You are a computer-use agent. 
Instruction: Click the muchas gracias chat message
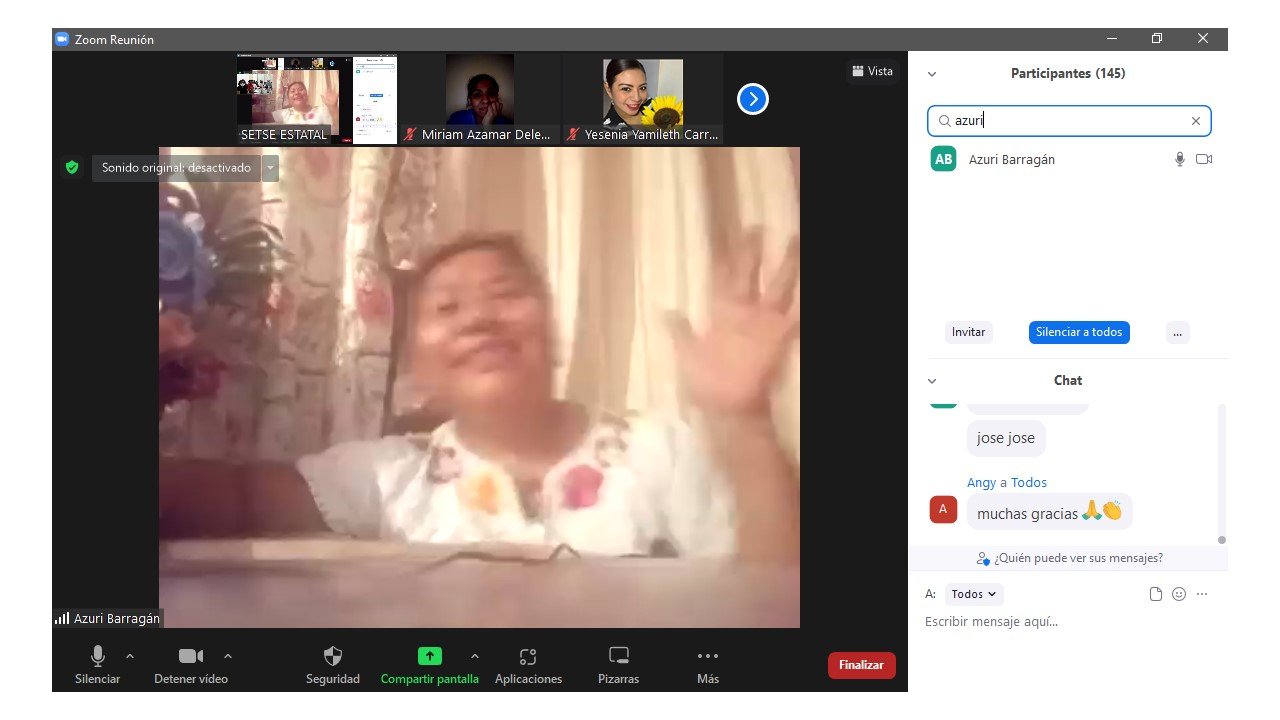pyautogui.click(x=1049, y=512)
